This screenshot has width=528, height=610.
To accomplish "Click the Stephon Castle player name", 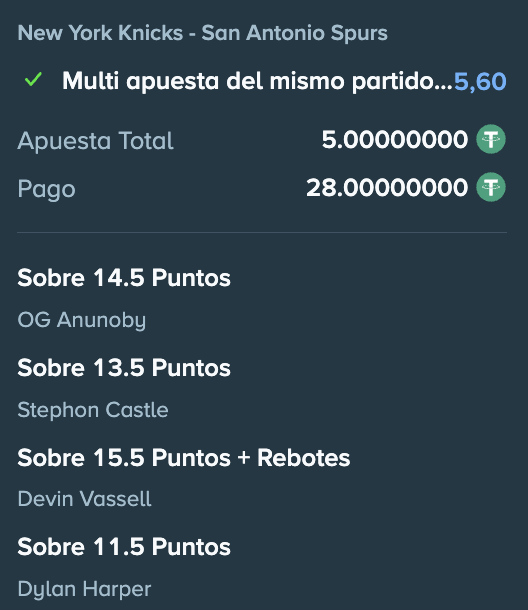I will point(93,410).
